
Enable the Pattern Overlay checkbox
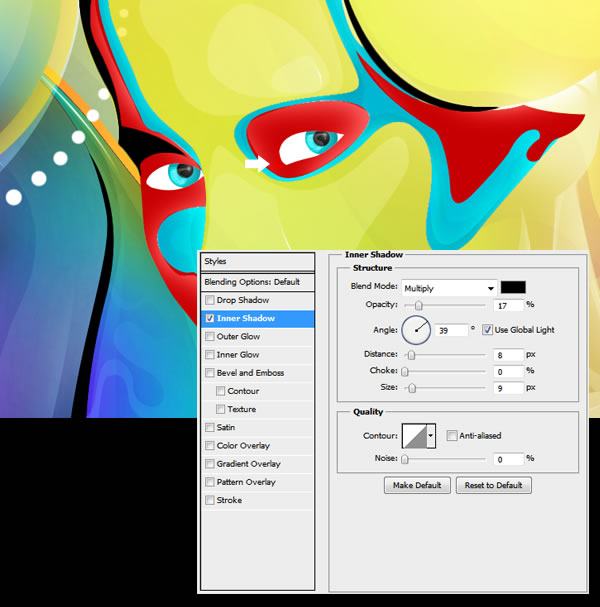point(209,482)
